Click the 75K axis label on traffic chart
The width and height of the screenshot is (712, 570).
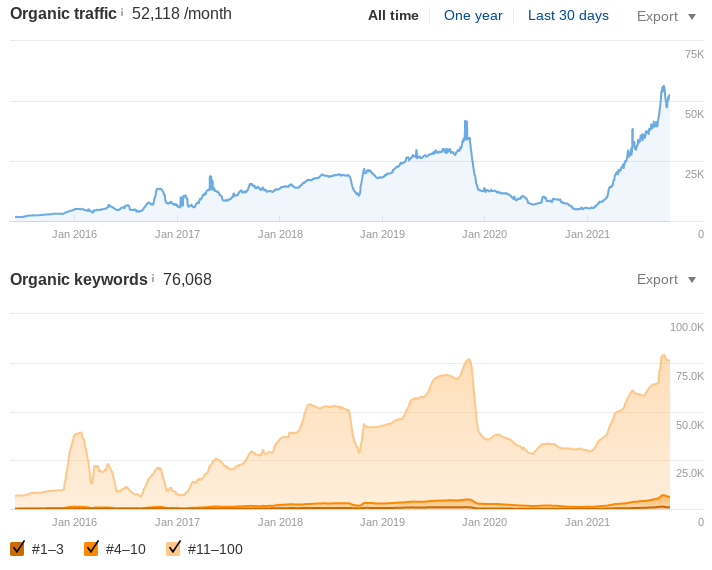pos(694,55)
